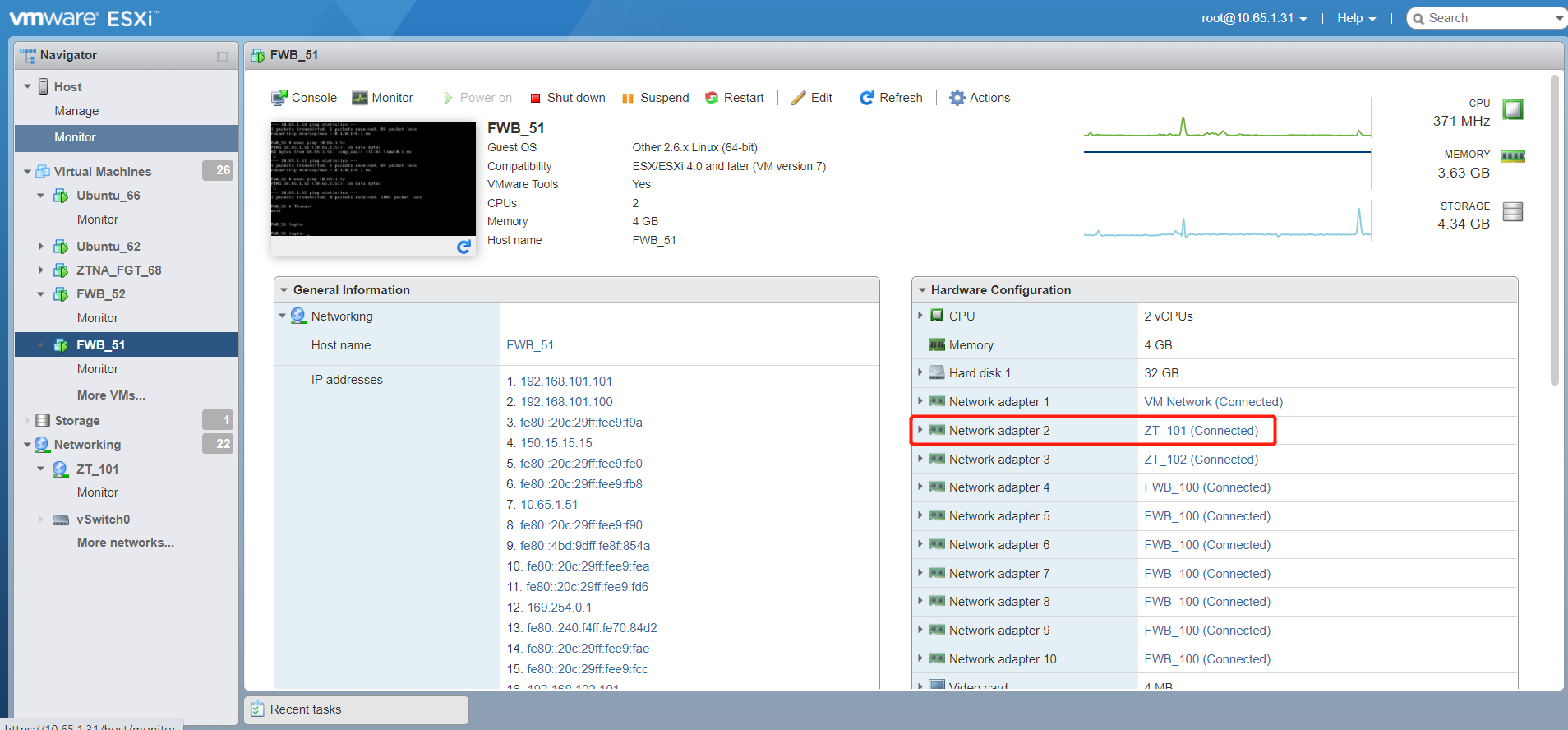The width and height of the screenshot is (1568, 730).
Task: Minimize the Navigator panel icon
Action: 222,56
